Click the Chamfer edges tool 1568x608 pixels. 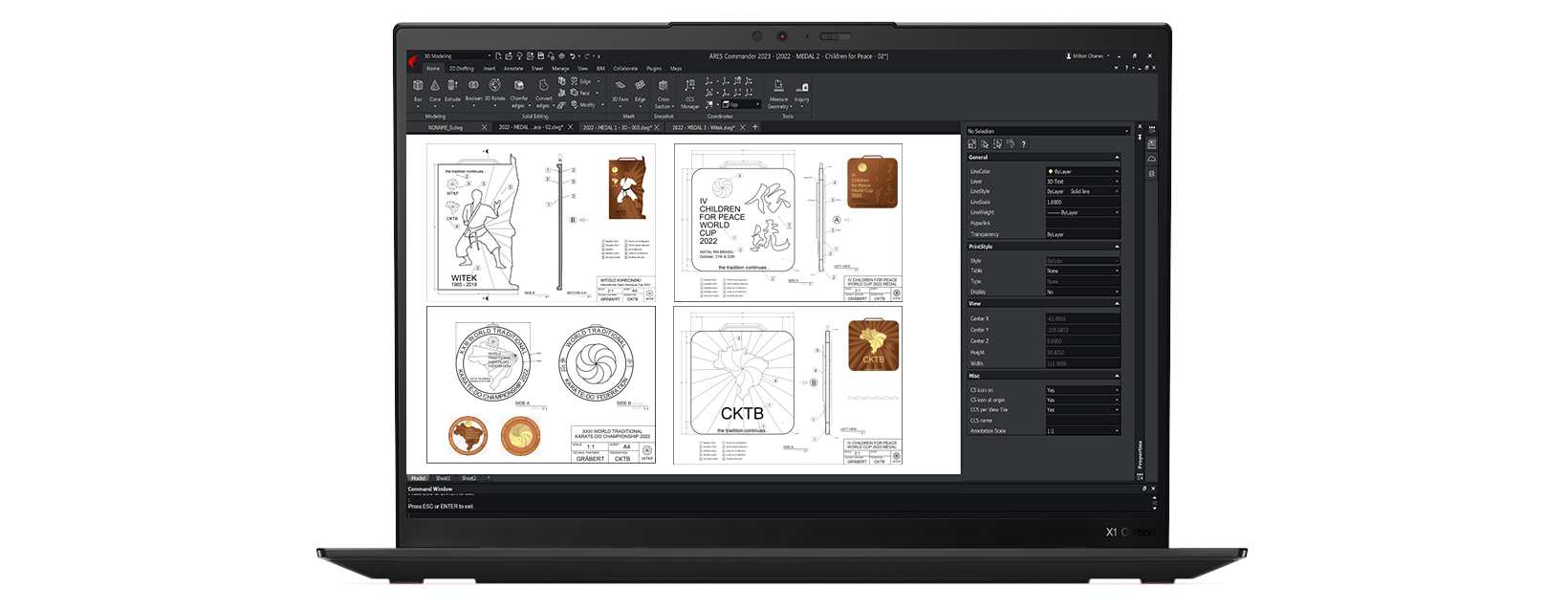(x=519, y=93)
